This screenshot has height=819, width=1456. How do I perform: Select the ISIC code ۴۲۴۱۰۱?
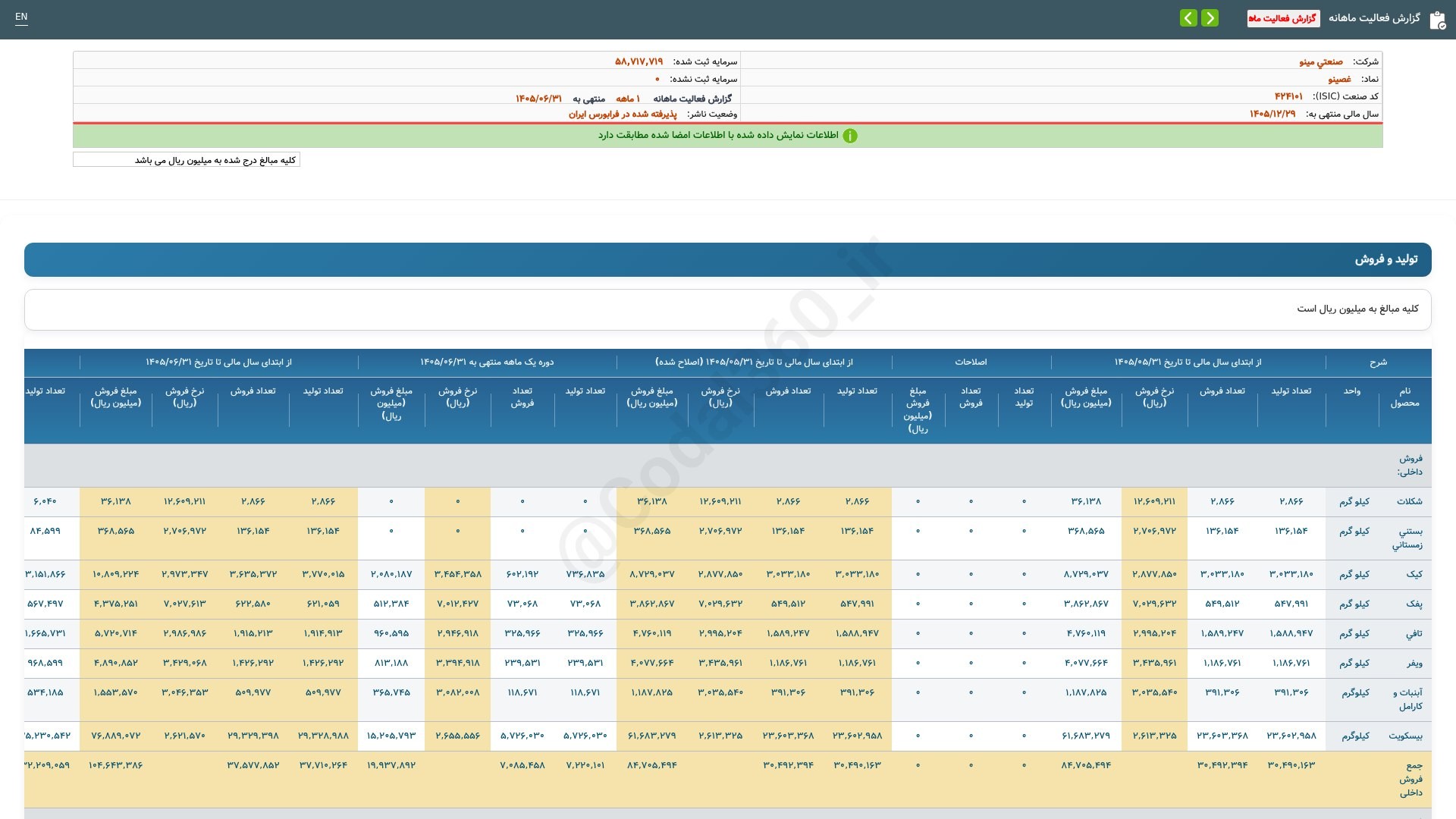1288,96
